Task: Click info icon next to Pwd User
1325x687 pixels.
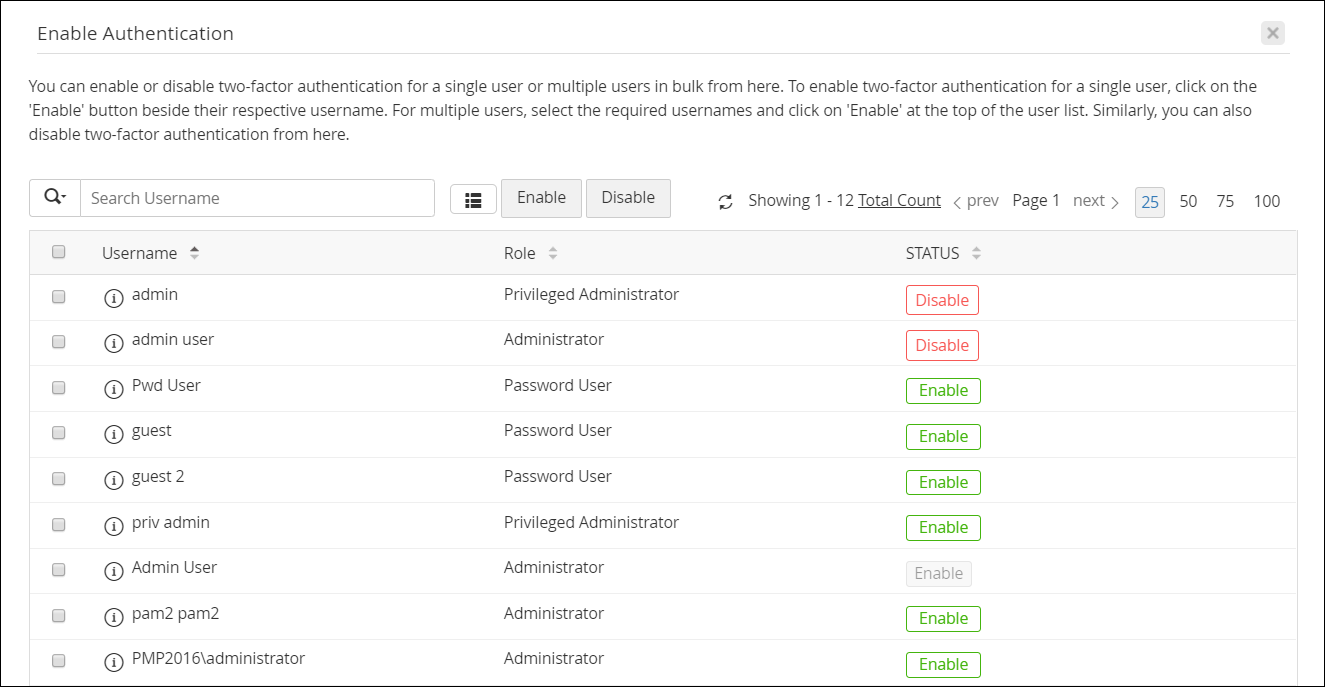Action: coord(114,388)
